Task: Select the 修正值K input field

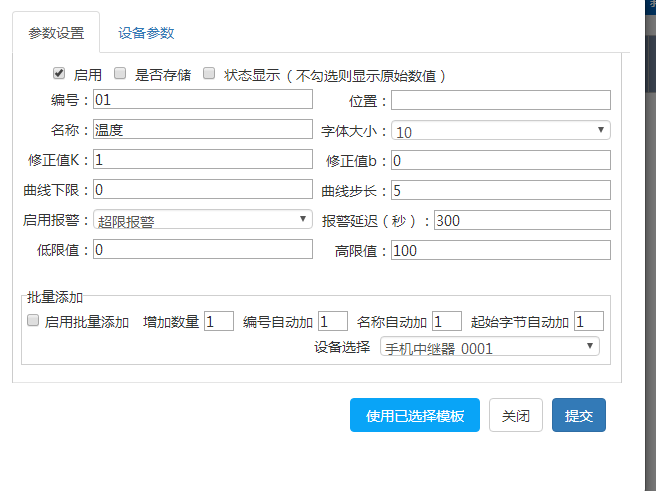Action: pos(203,159)
